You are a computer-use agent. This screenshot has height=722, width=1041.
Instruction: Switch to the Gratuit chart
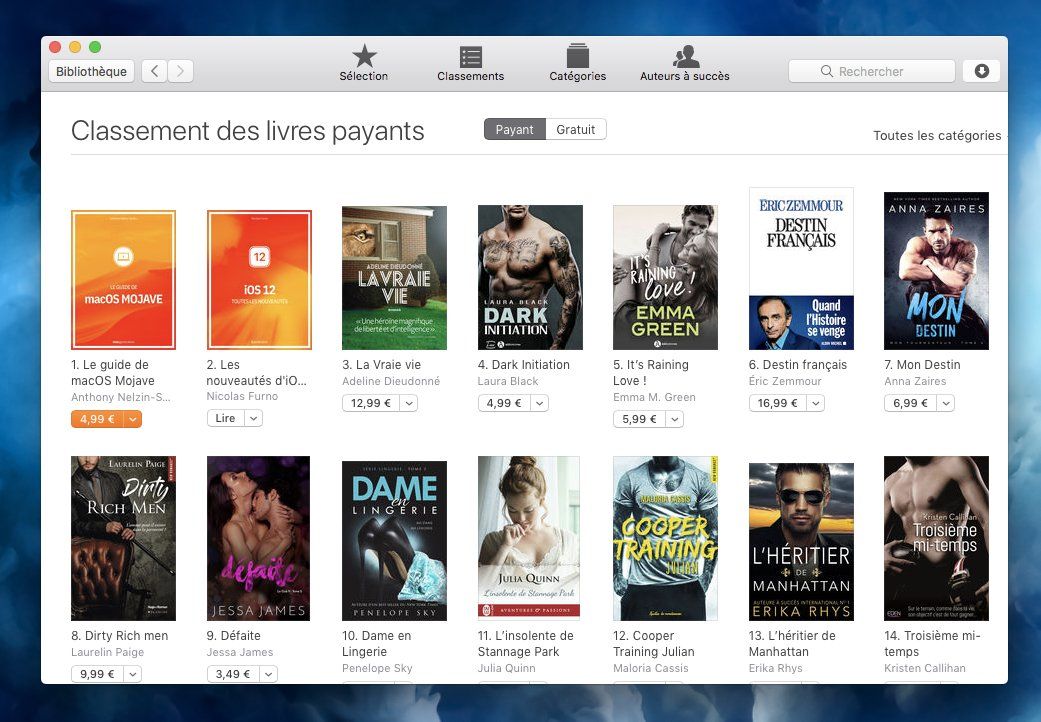click(576, 129)
